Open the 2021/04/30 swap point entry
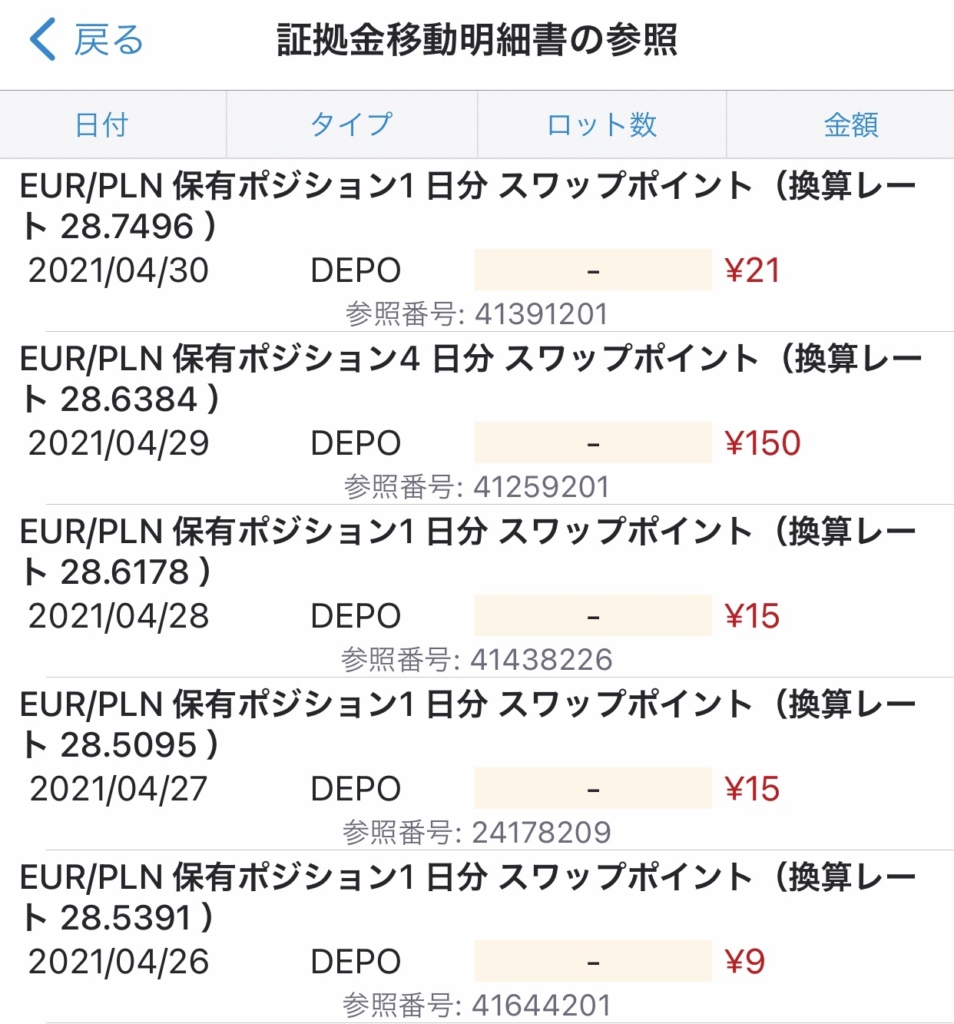Screen dimensions: 954x1024 point(477,246)
